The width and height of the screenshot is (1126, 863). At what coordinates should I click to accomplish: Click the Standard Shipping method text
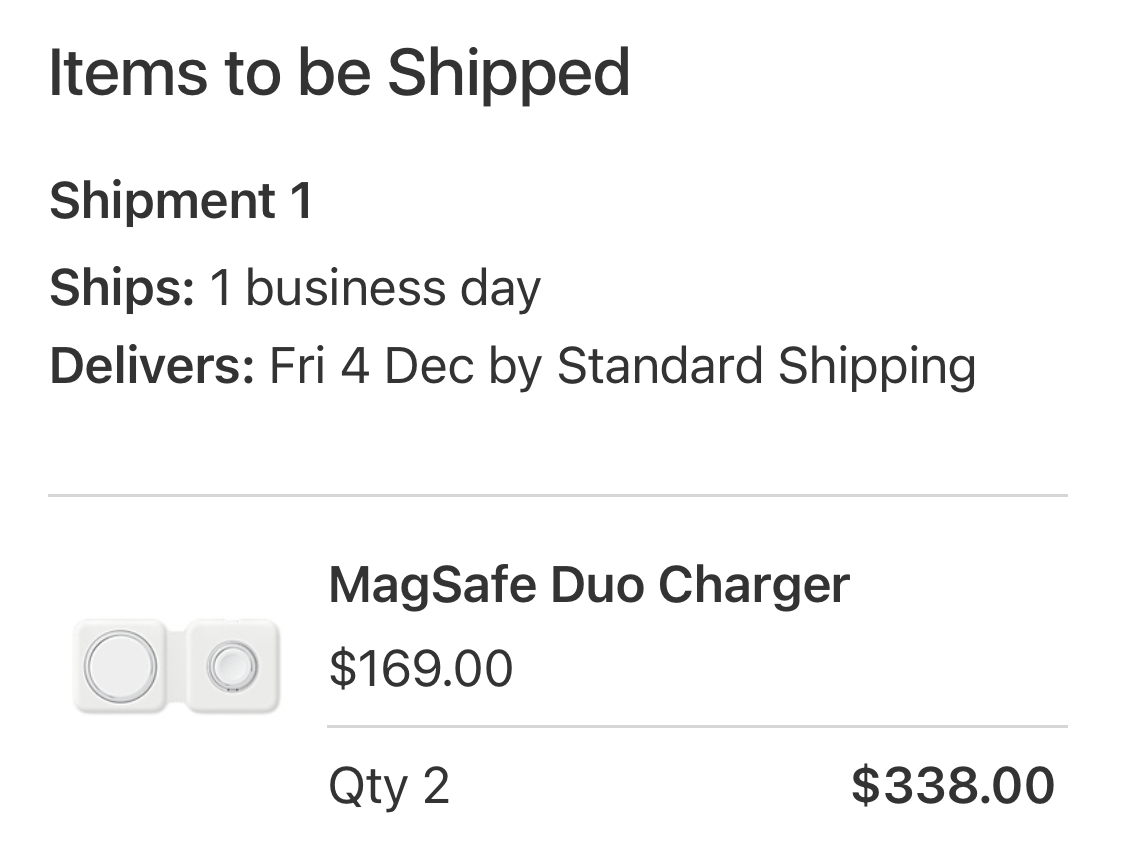coord(766,366)
